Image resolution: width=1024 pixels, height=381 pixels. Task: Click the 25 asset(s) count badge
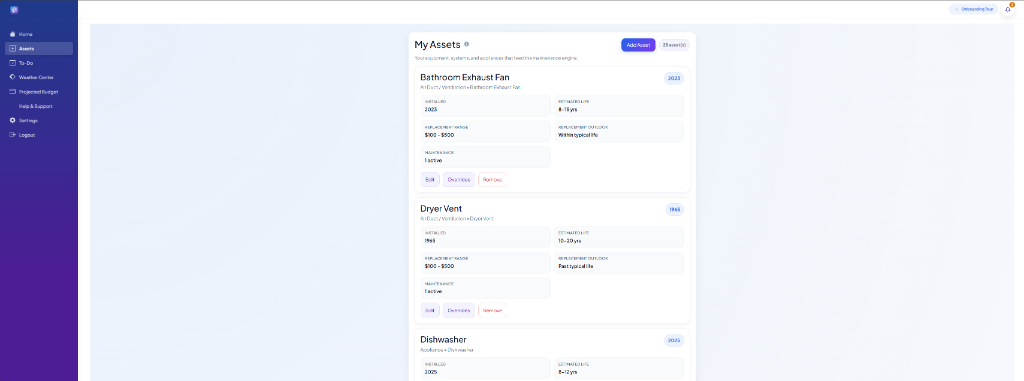(x=674, y=45)
